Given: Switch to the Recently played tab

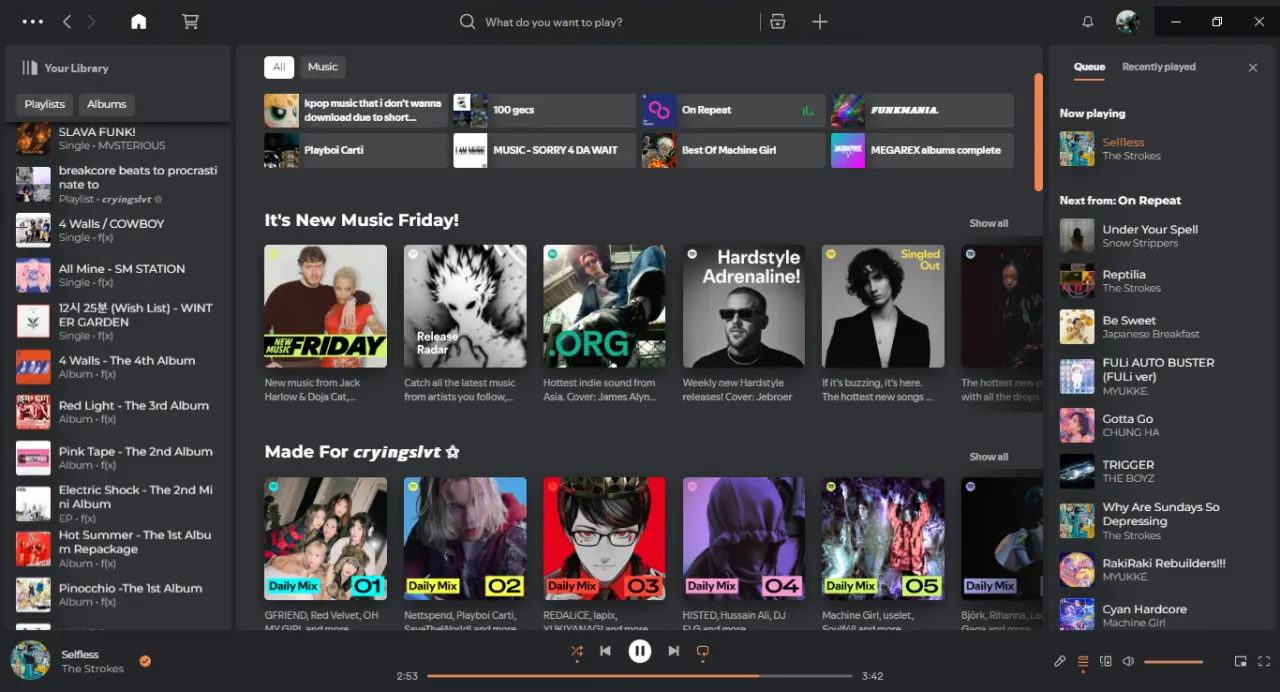Looking at the screenshot, I should point(1159,67).
